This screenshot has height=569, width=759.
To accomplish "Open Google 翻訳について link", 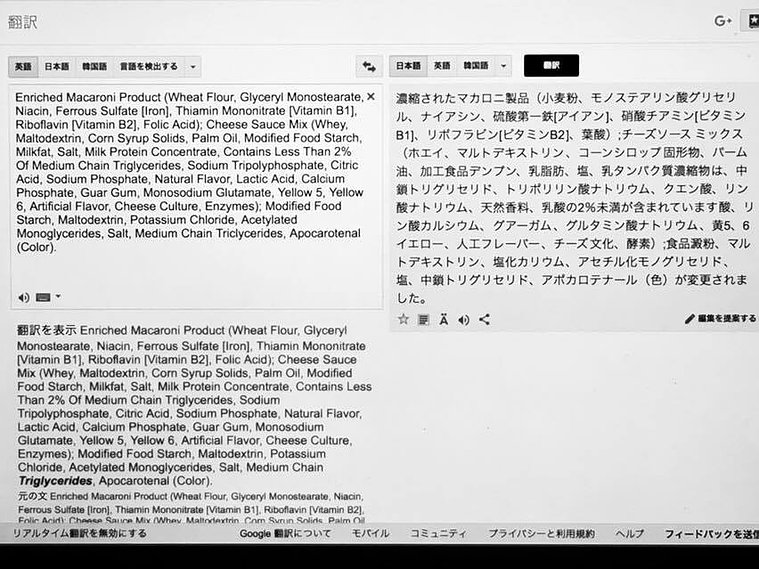I will (x=285, y=534).
